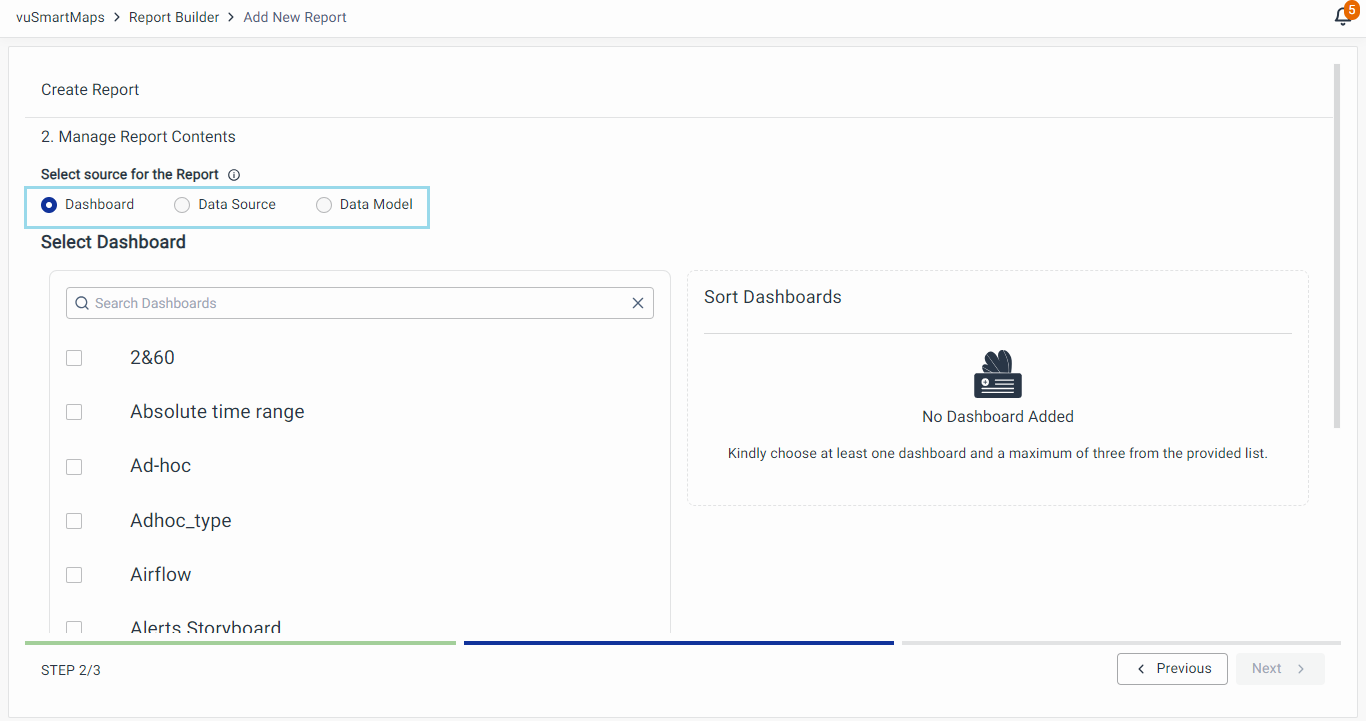Focus the Search Dashboards input field
This screenshot has width=1366, height=721.
(x=360, y=303)
